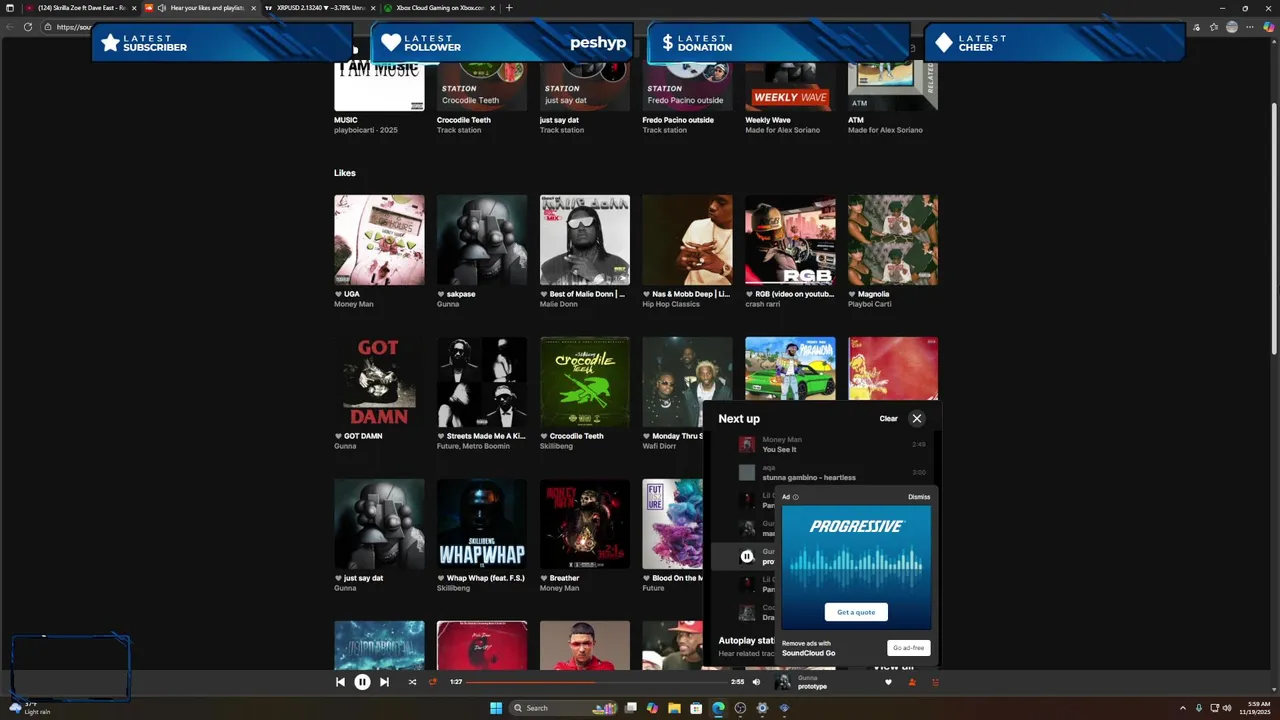Viewport: 1280px width, 720px height.
Task: Skip to the previous track in player
Action: tap(340, 682)
